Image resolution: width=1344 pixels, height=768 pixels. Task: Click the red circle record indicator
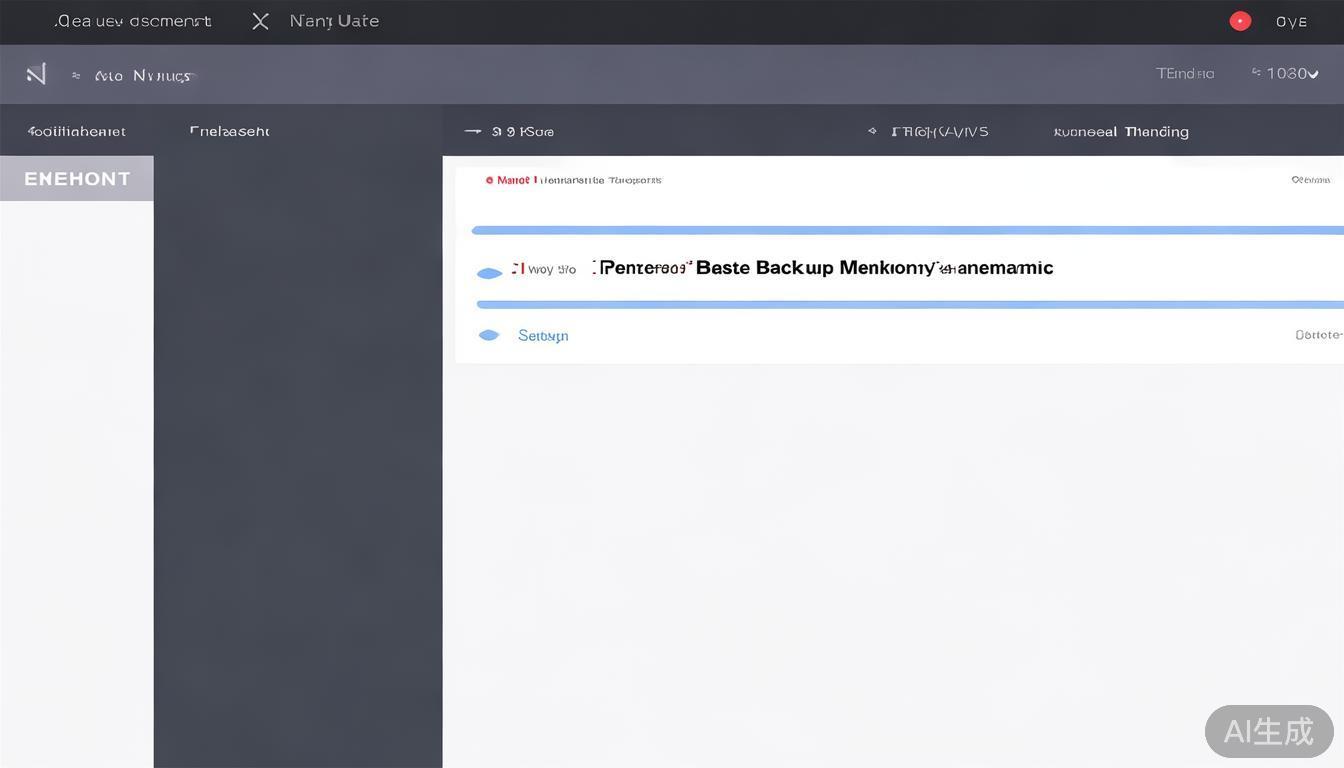pyautogui.click(x=1240, y=21)
